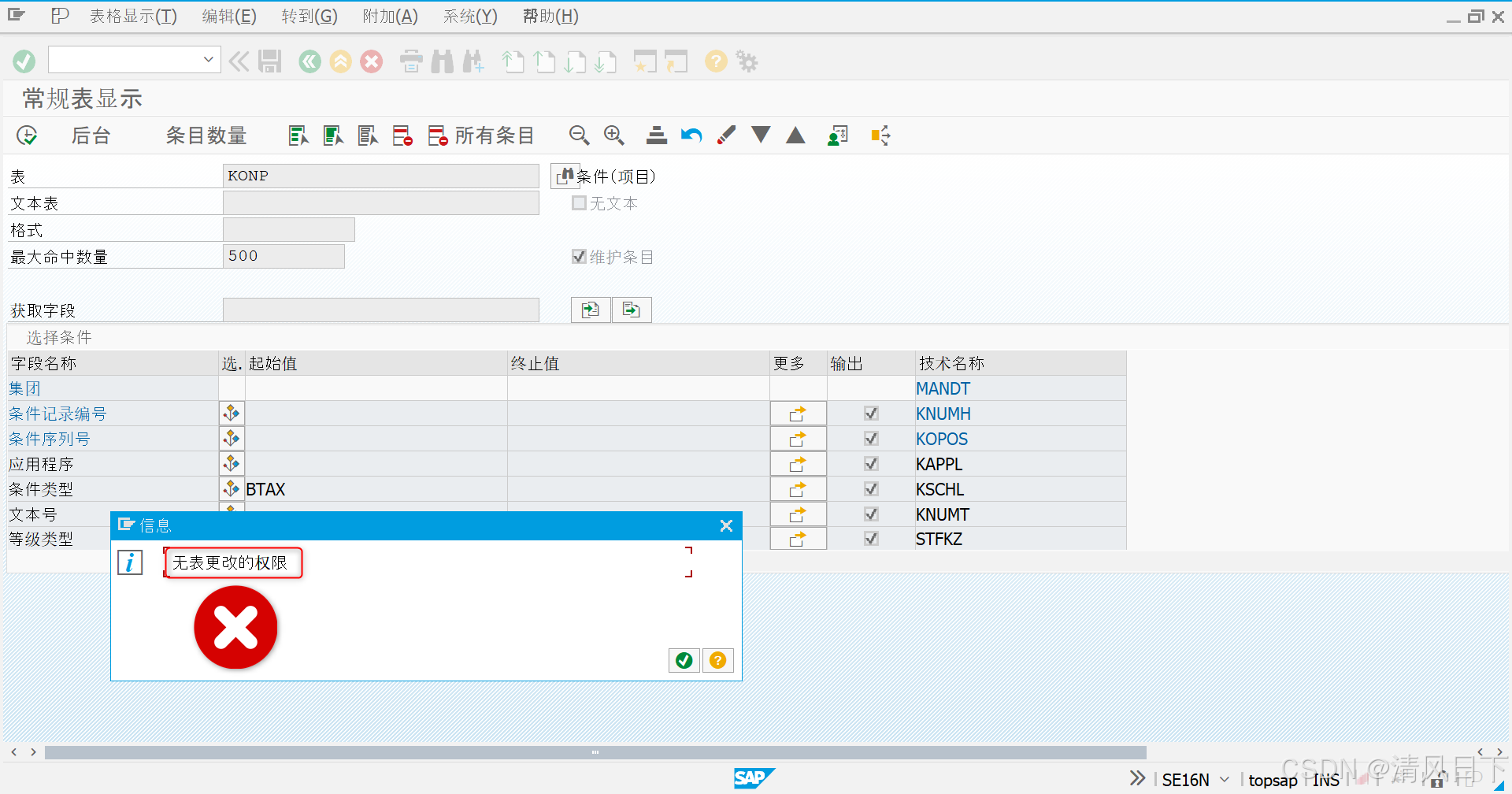Toggle the 无文本 checkbox
The width and height of the screenshot is (1512, 794).
pyautogui.click(x=579, y=202)
